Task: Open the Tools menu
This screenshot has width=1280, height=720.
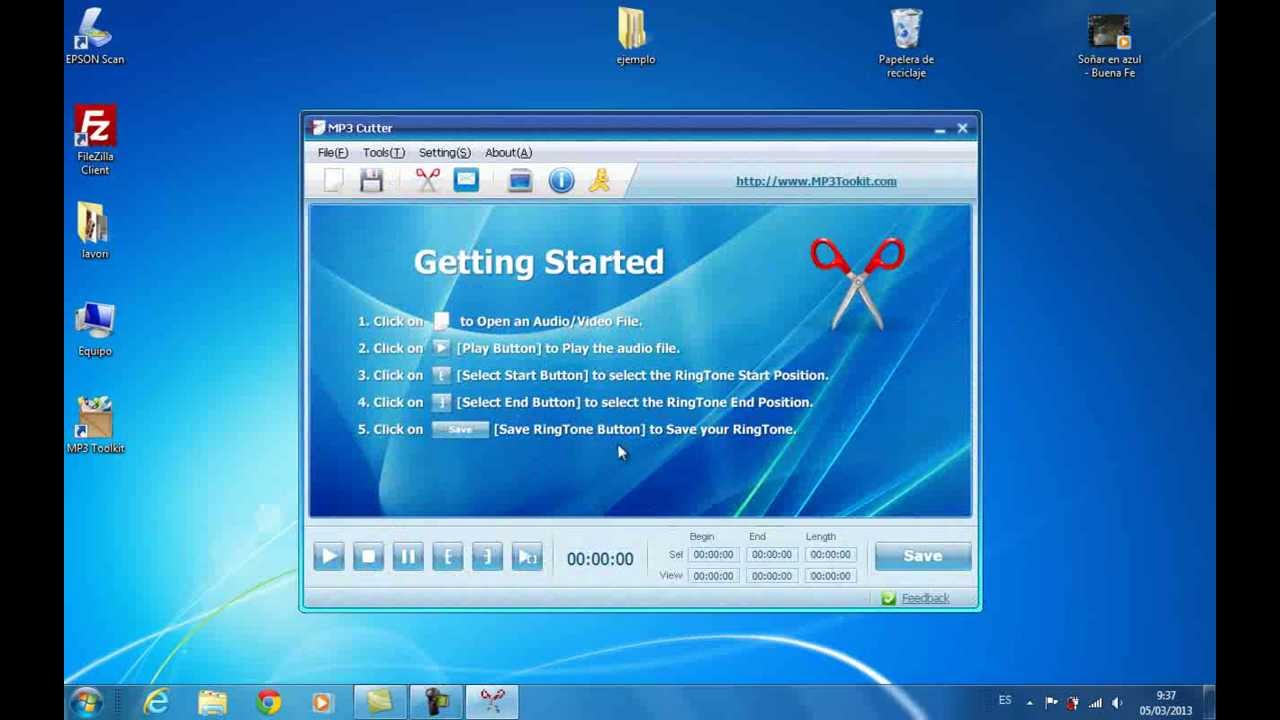Action: click(x=384, y=153)
